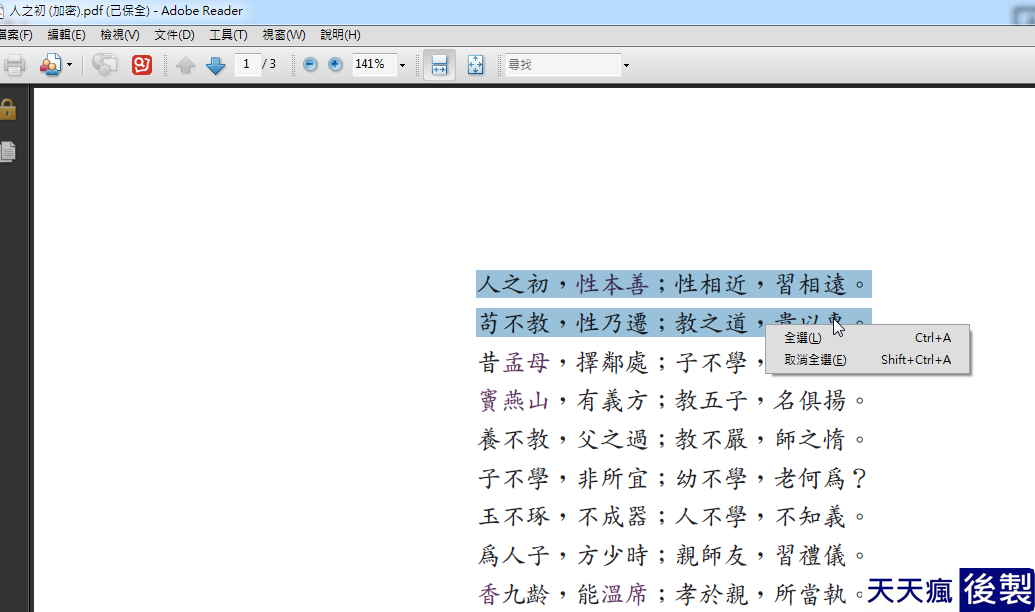The image size is (1035, 612).
Task: Open the 說明(H) help menu
Action: point(340,35)
